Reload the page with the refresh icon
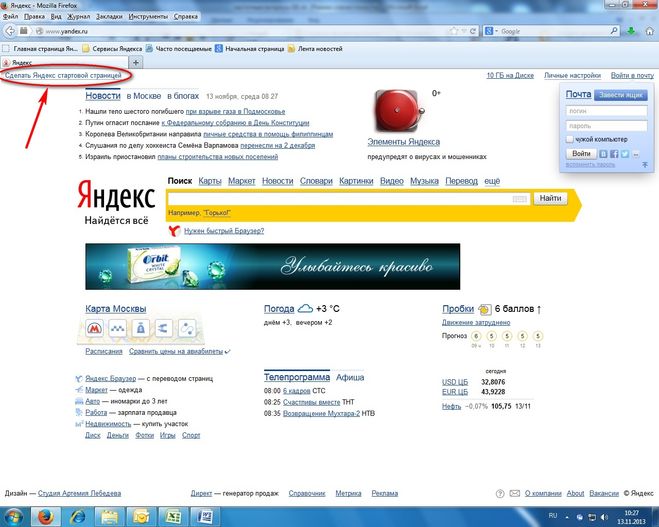Viewport: 659px width, 527px height. click(x=473, y=31)
